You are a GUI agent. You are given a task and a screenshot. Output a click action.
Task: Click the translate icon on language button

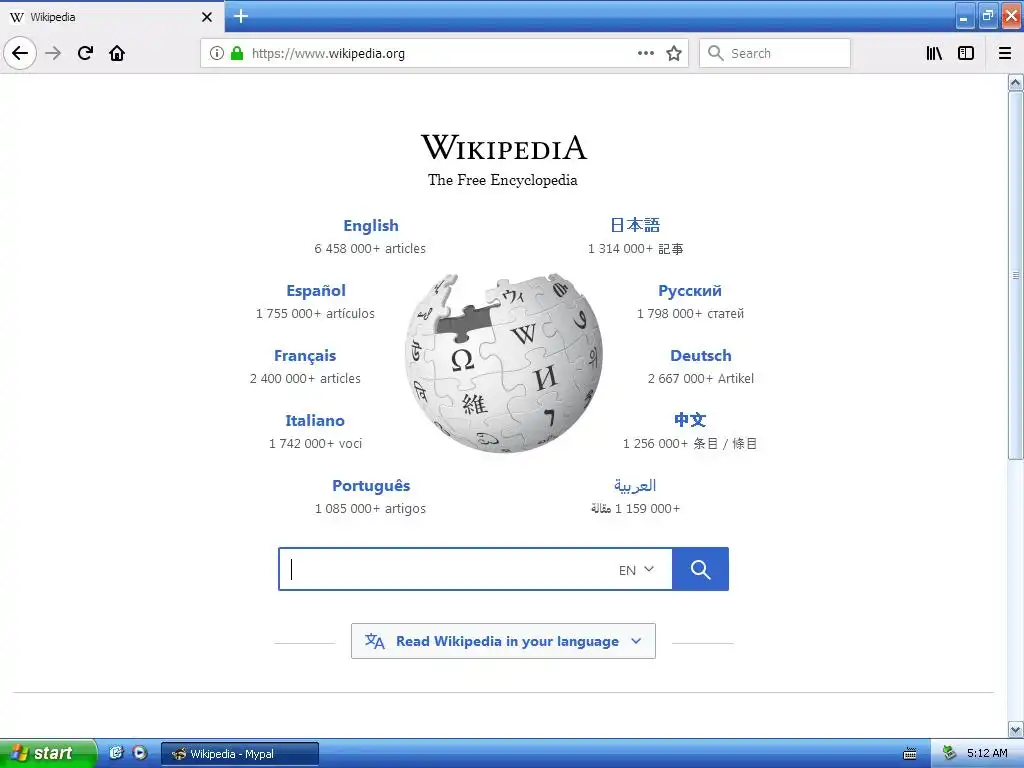pyautogui.click(x=375, y=641)
